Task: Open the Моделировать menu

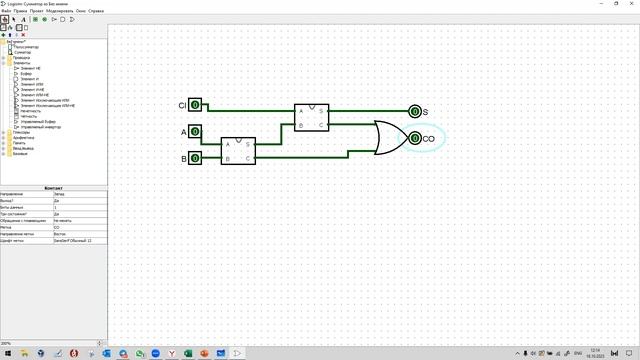Action: [60, 11]
